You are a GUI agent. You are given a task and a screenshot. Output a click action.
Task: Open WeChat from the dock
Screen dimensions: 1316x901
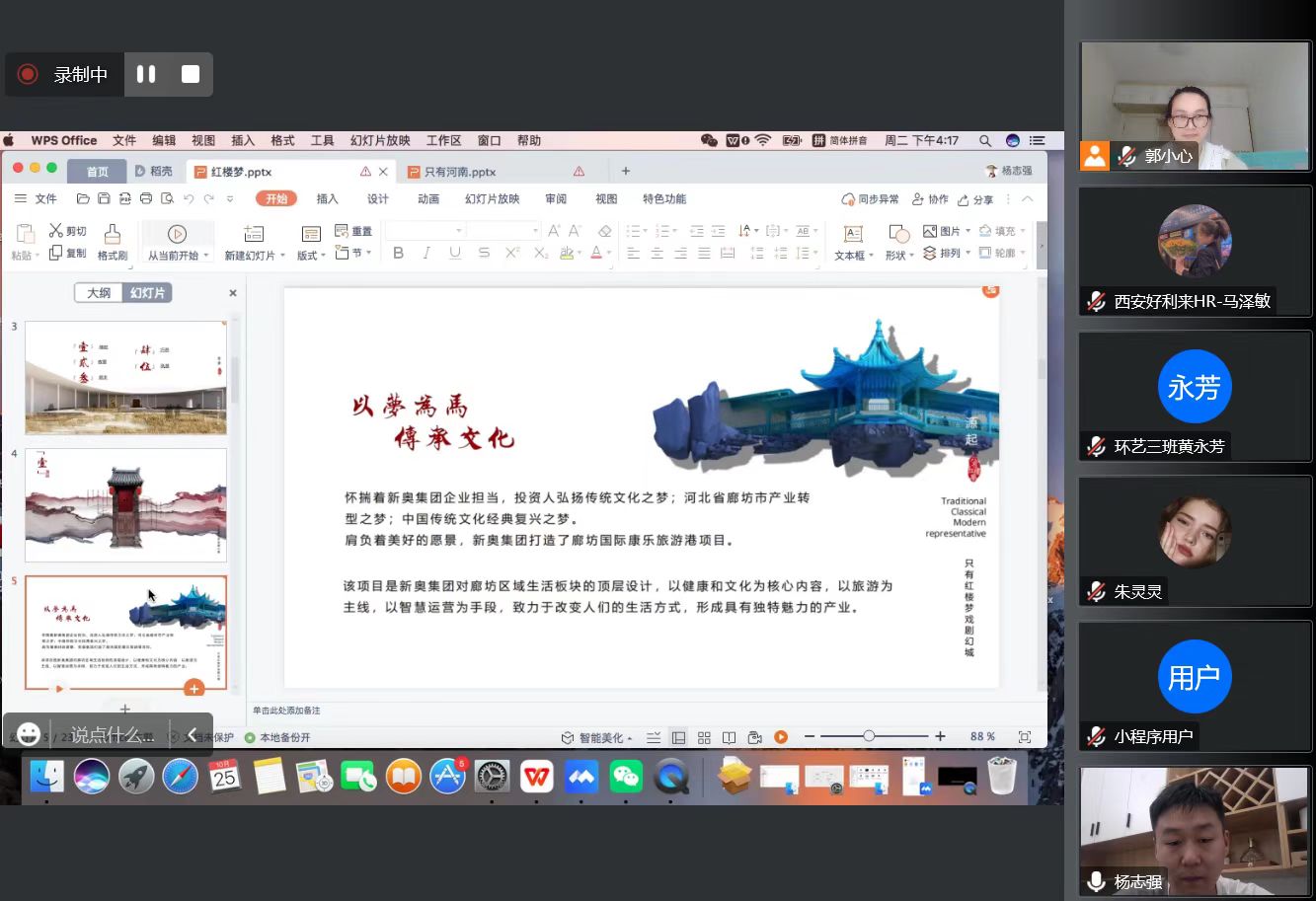tap(626, 777)
